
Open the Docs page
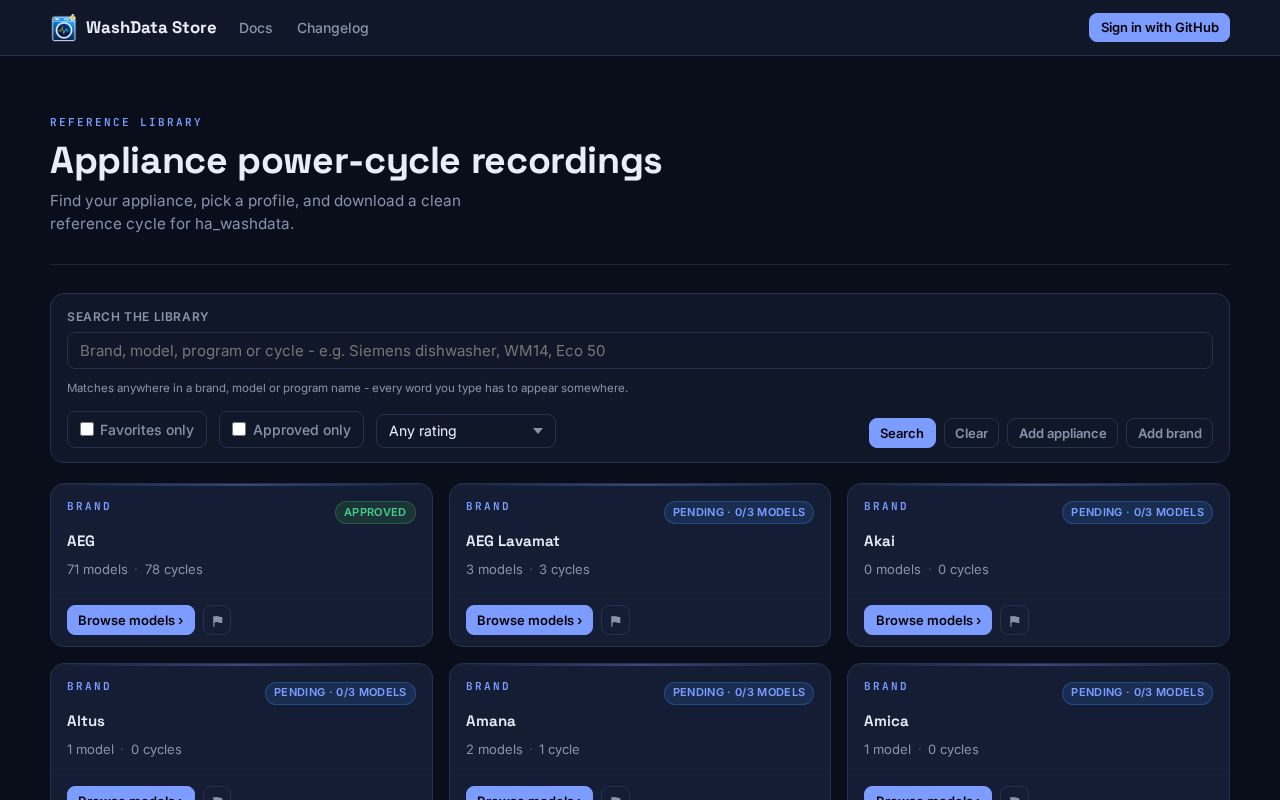[x=256, y=28]
